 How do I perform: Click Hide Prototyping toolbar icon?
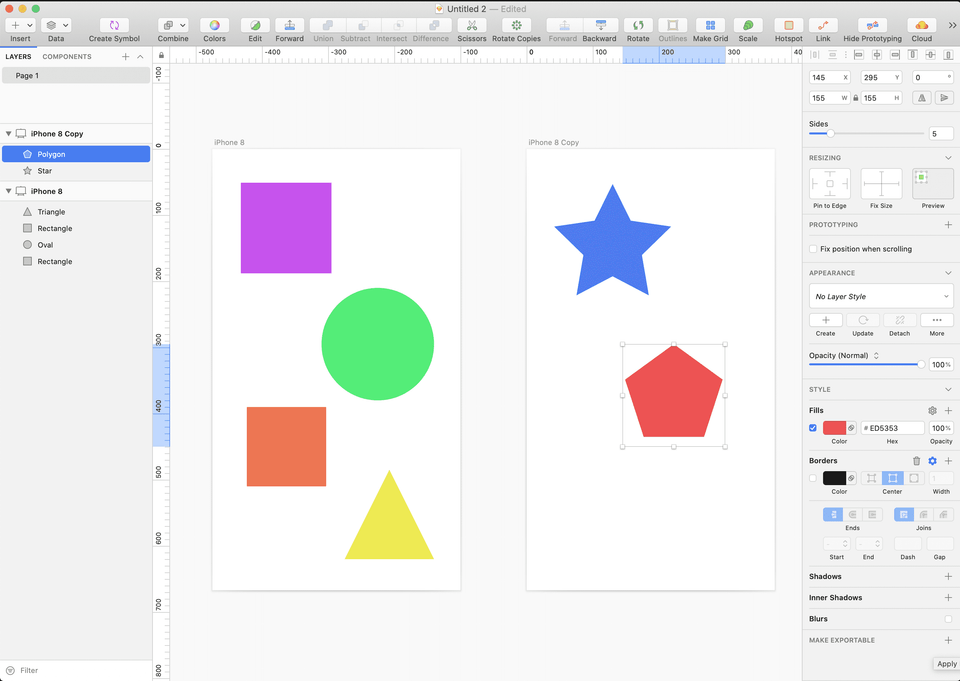[x=872, y=25]
